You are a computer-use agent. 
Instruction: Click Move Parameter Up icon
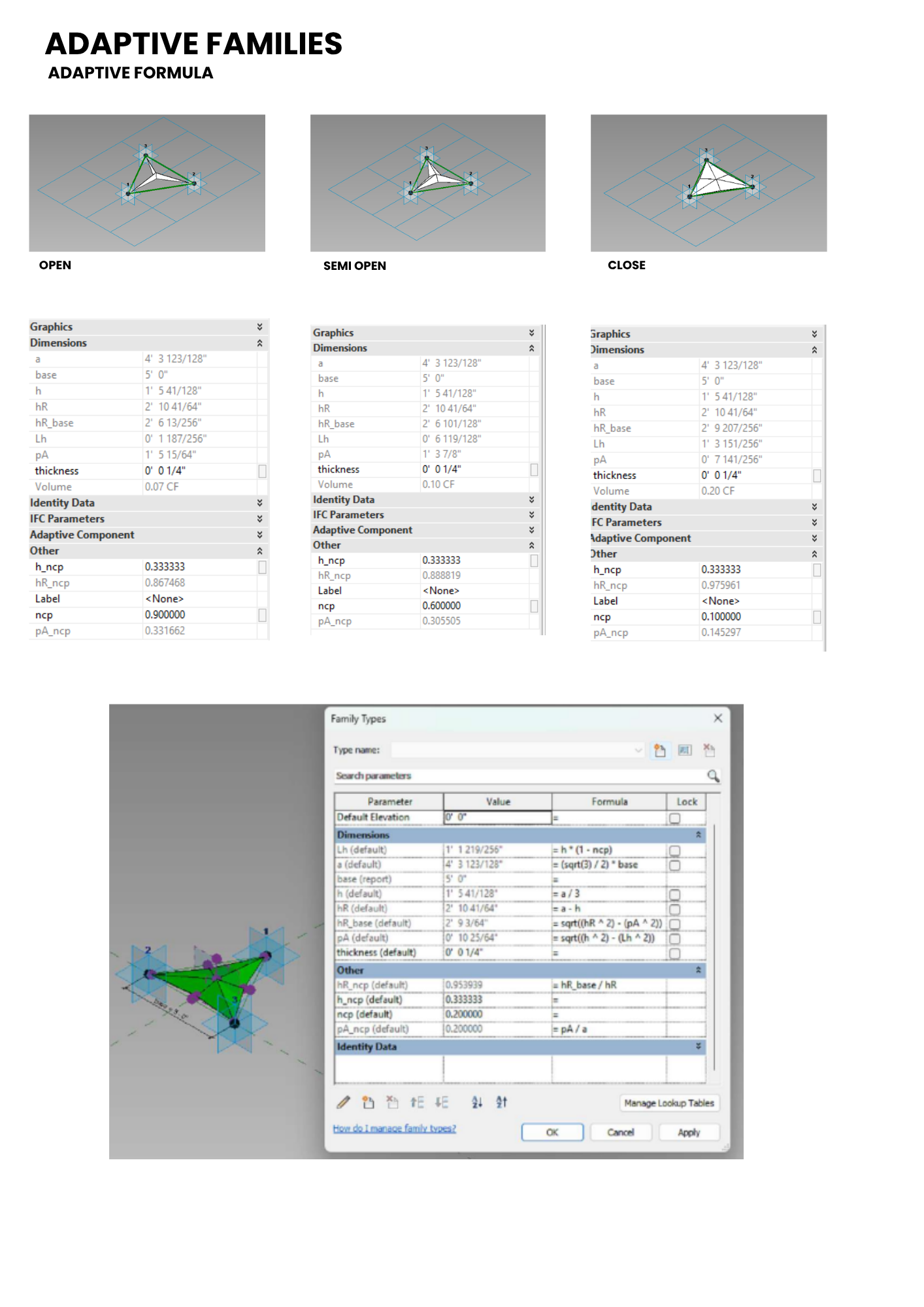pyautogui.click(x=417, y=1102)
